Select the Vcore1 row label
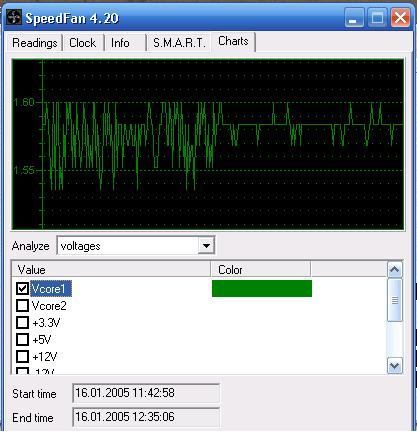The height and width of the screenshot is (436, 417). point(51,289)
